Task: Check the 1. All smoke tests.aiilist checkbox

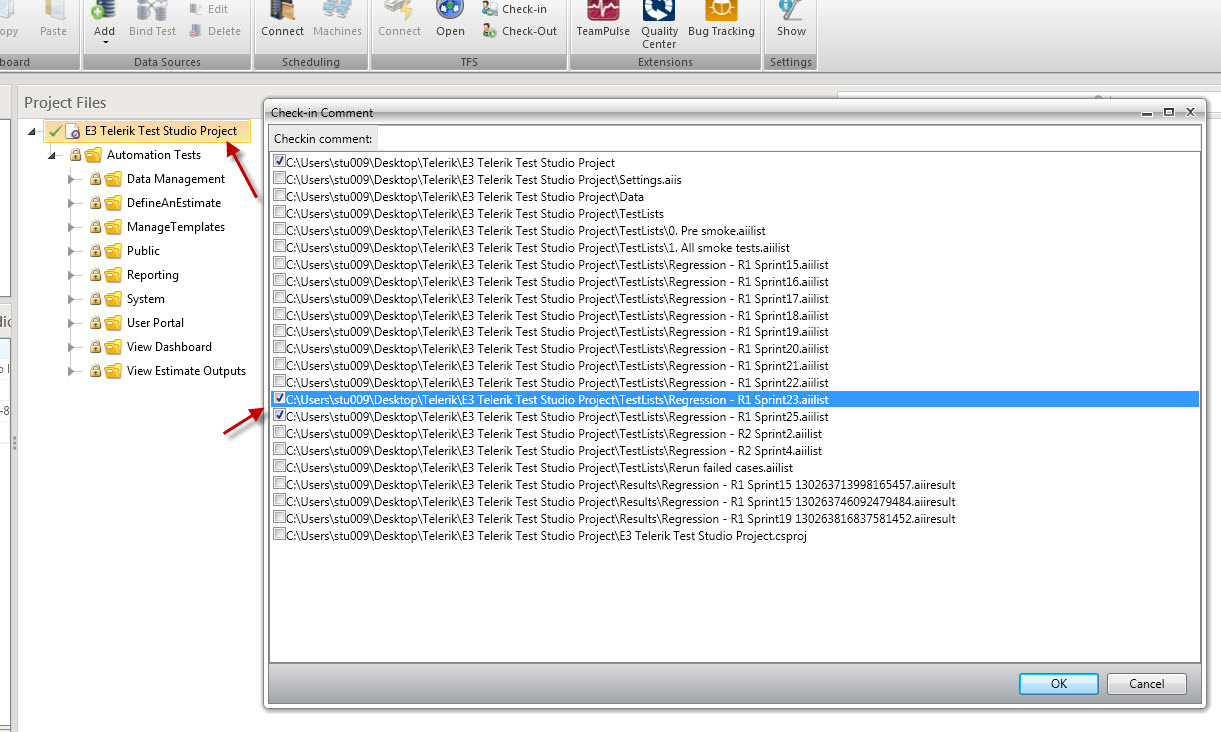Action: tap(279, 246)
